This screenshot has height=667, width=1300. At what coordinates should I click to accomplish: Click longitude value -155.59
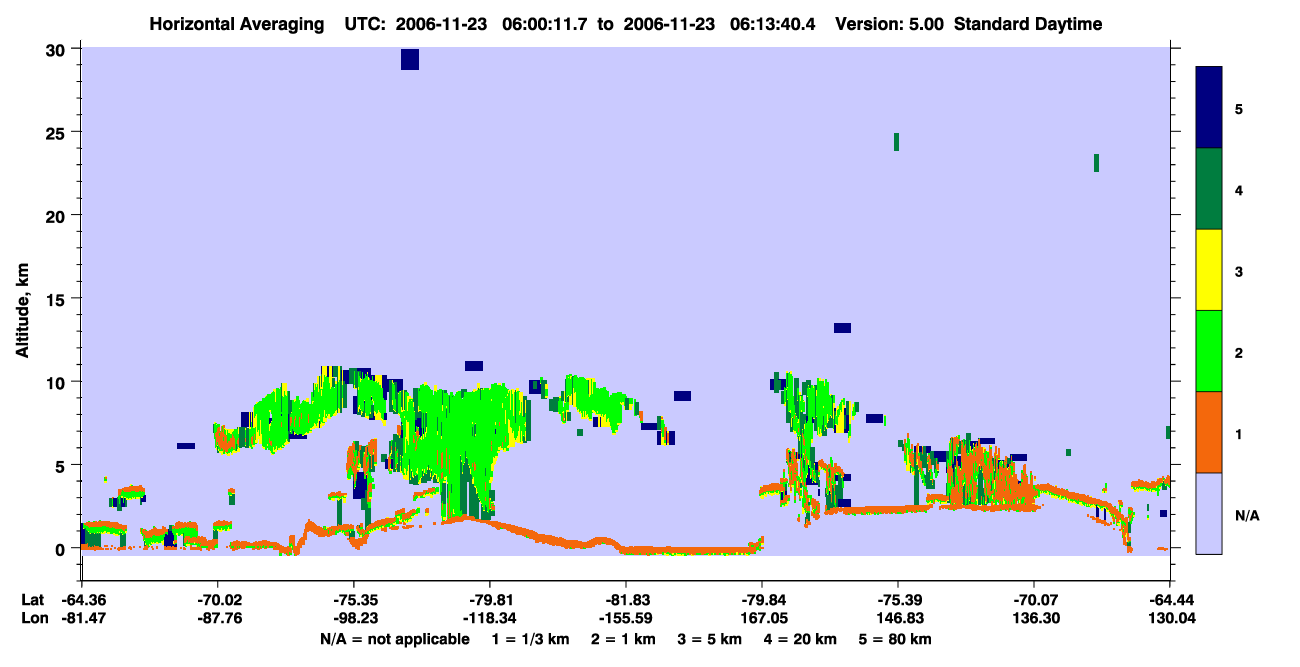coord(626,618)
